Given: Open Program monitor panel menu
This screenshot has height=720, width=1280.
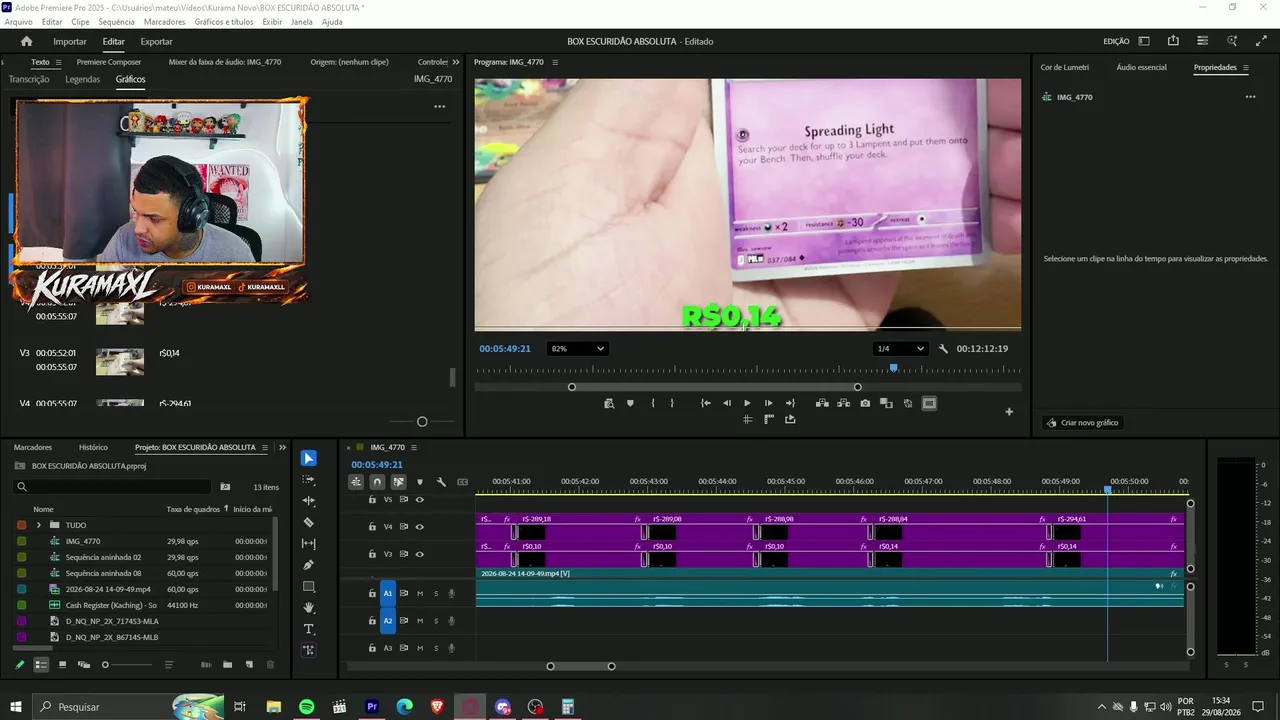Looking at the screenshot, I should pos(555,62).
